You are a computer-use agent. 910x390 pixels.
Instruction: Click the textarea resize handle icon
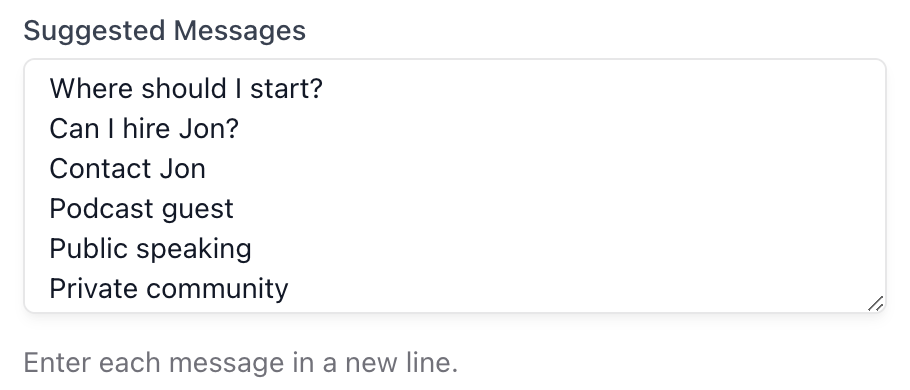tap(875, 303)
